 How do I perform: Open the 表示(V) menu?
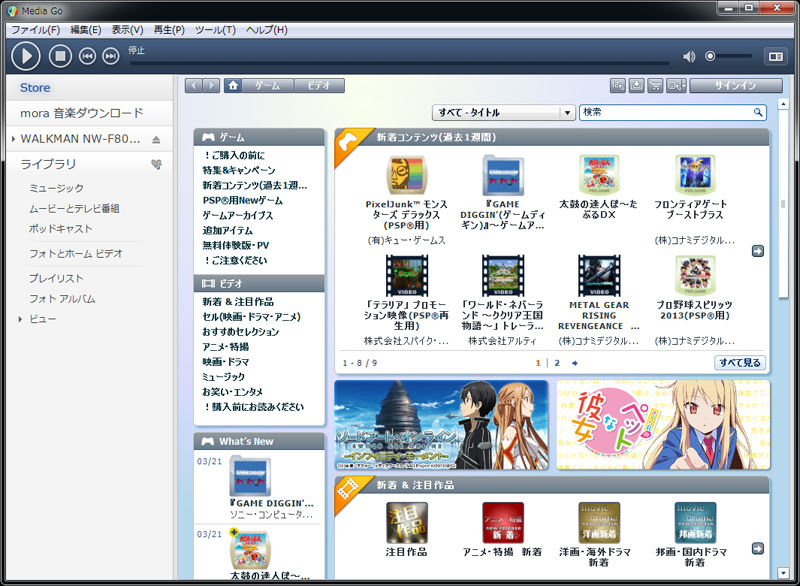click(128, 30)
